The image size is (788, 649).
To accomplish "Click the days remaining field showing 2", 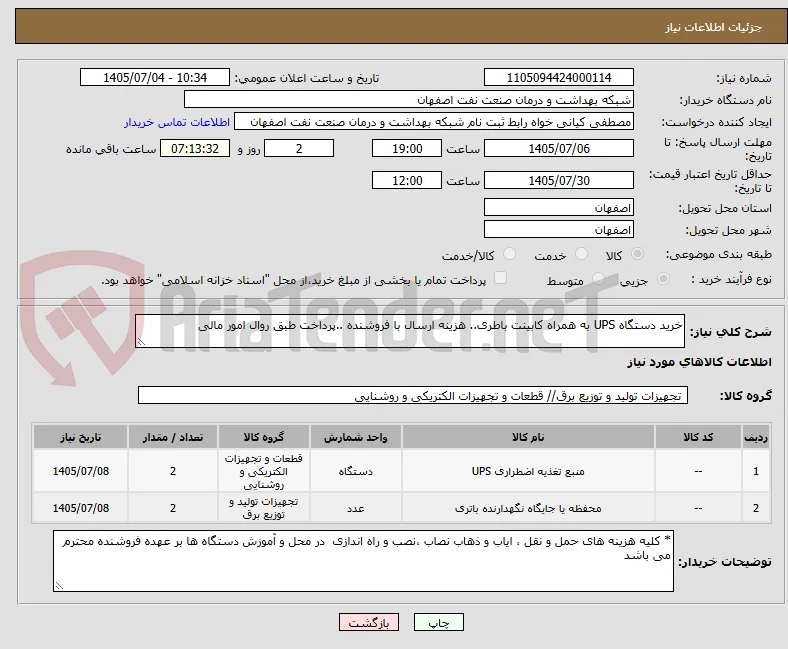I will tap(299, 148).
